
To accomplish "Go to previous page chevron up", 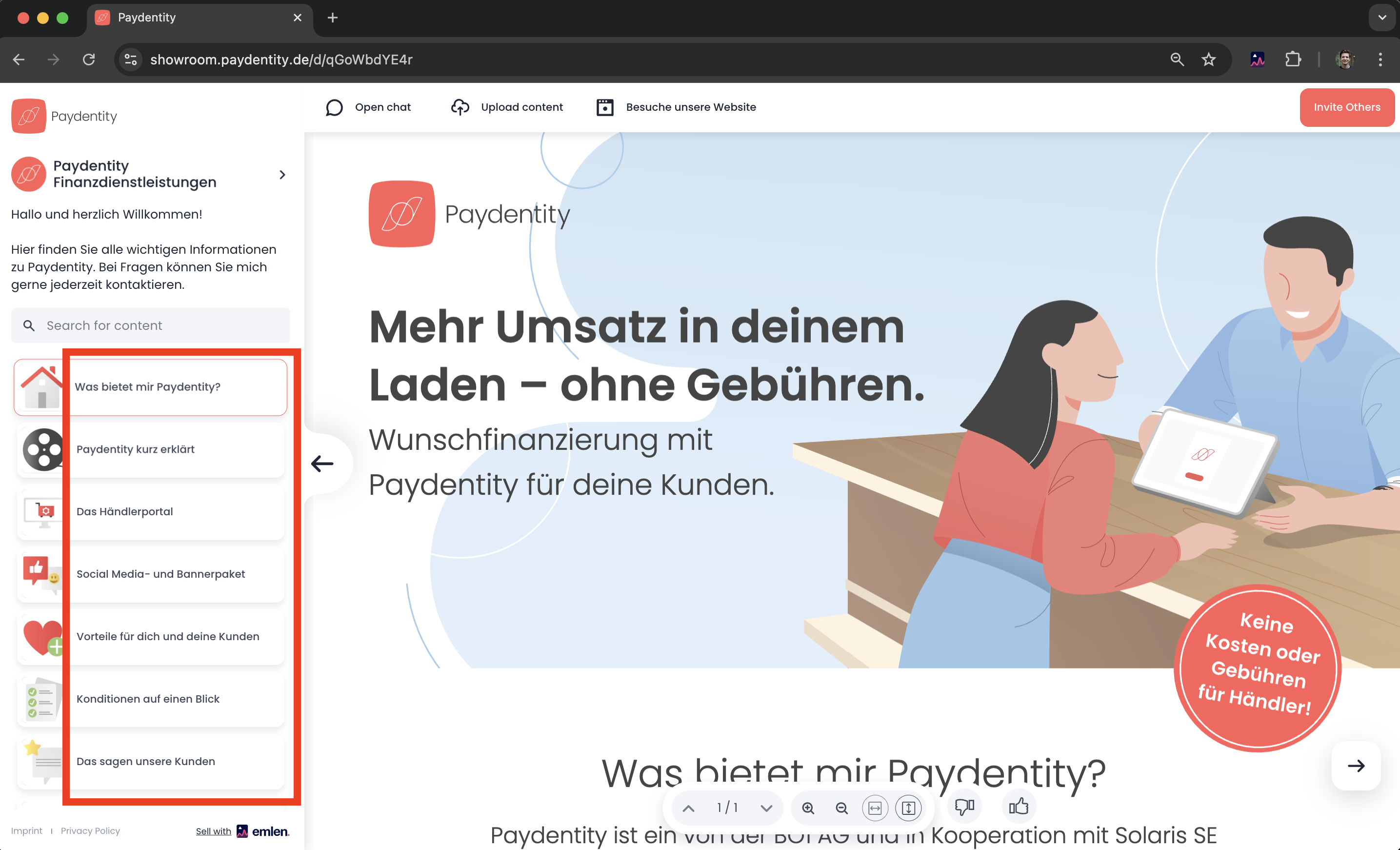I will click(688, 808).
